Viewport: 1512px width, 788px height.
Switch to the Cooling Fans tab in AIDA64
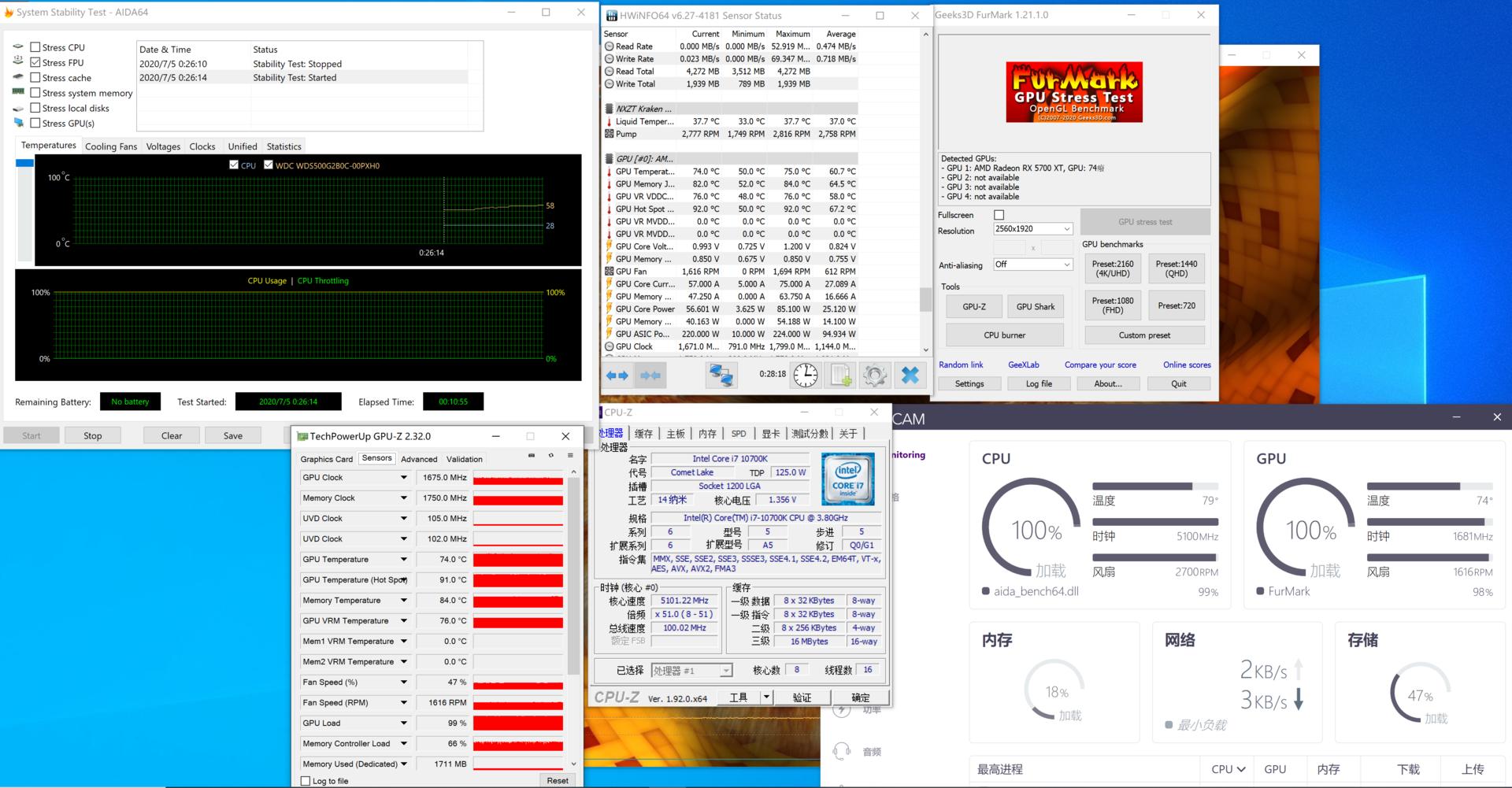point(111,146)
